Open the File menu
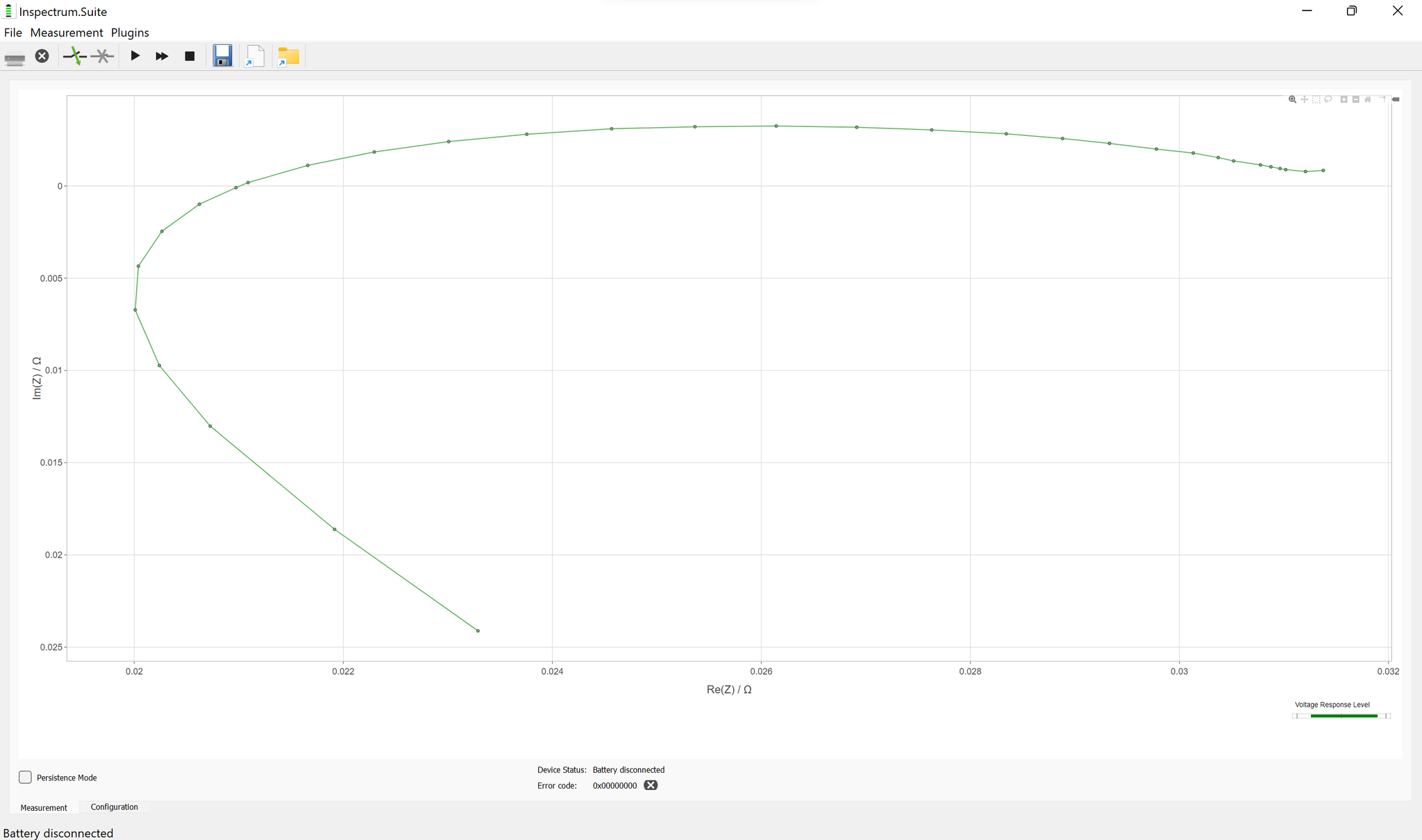The height and width of the screenshot is (840, 1422). [x=12, y=33]
